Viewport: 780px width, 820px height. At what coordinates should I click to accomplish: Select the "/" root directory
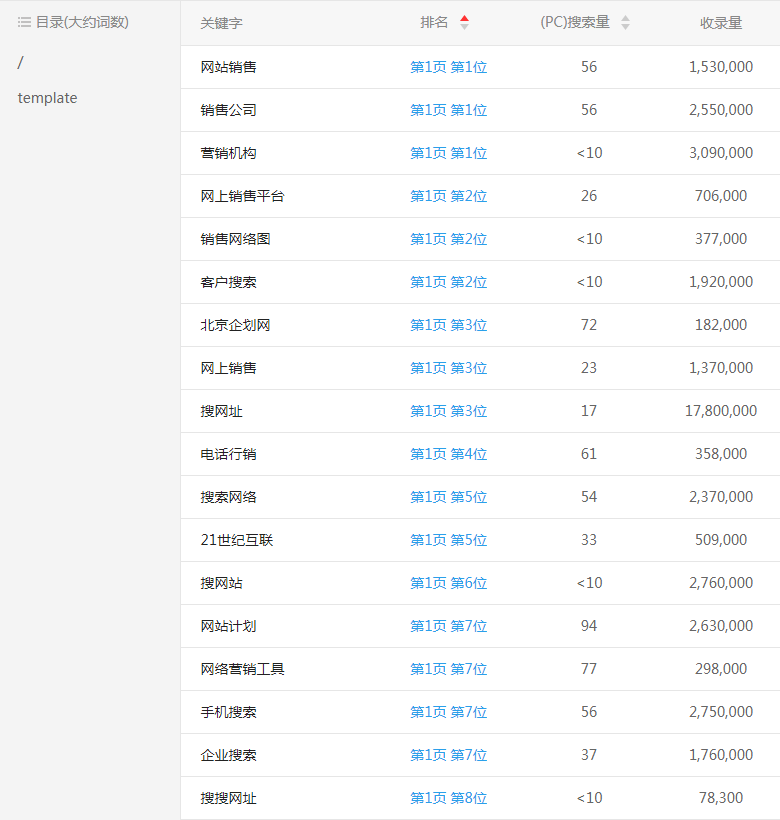point(21,63)
